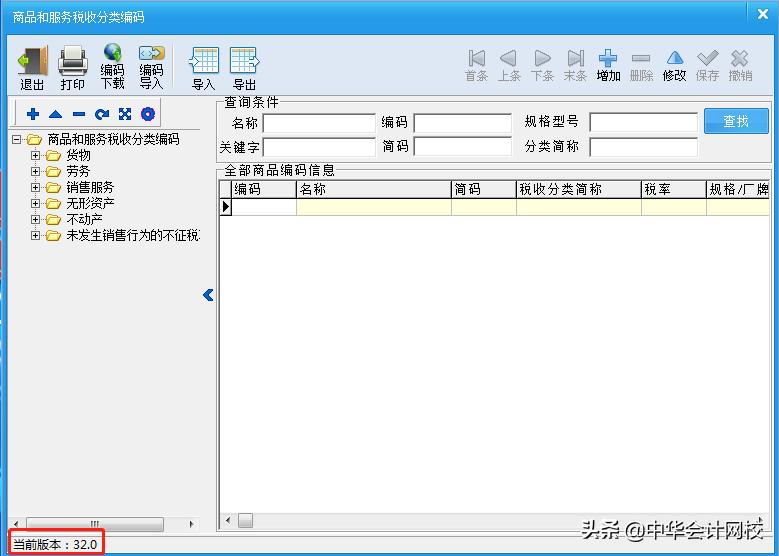Click into the 分类简称 input field
This screenshot has width=779, height=556.
(x=643, y=147)
